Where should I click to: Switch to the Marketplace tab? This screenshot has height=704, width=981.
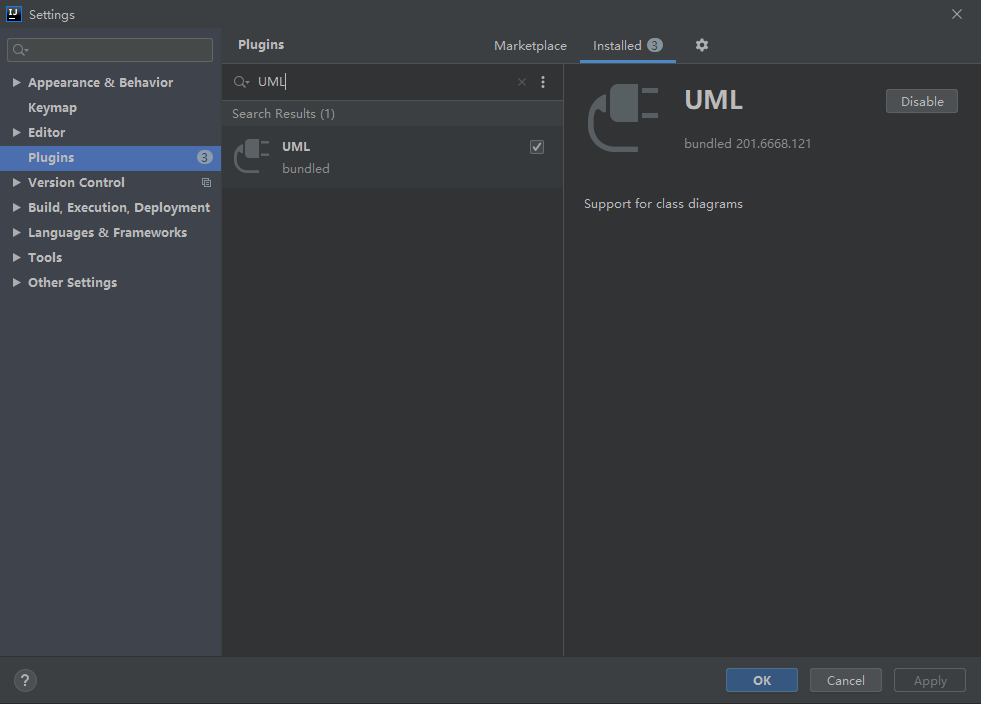(x=530, y=46)
